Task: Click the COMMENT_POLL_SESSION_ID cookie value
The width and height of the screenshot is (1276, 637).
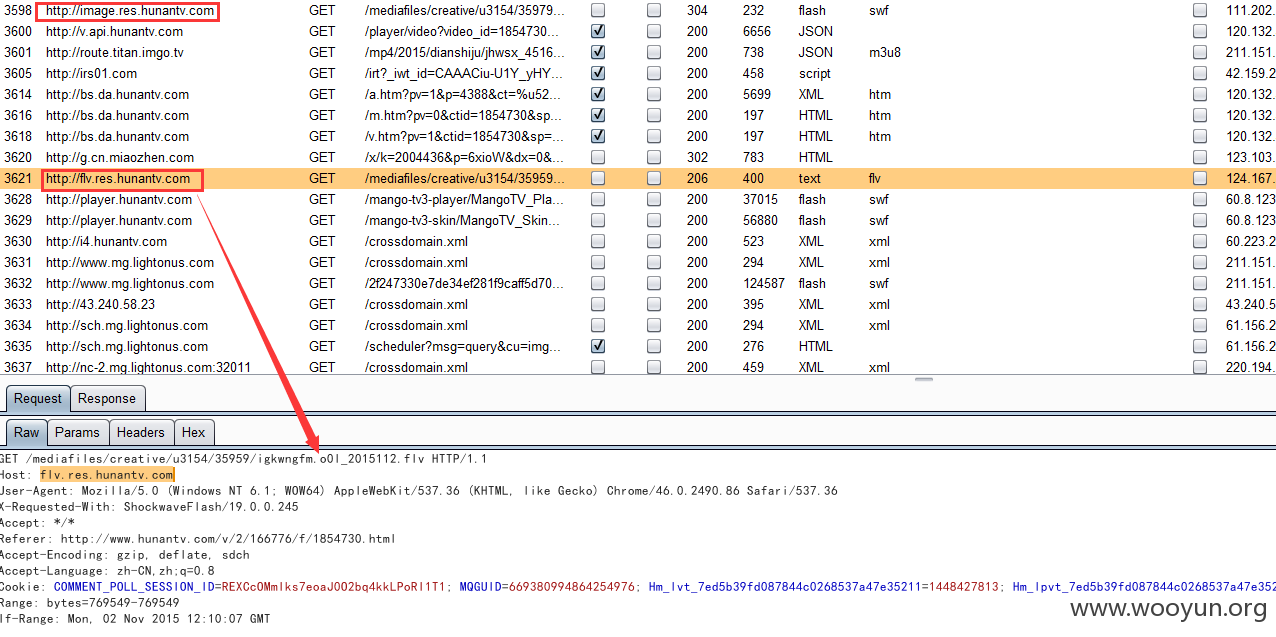Action: 333,587
